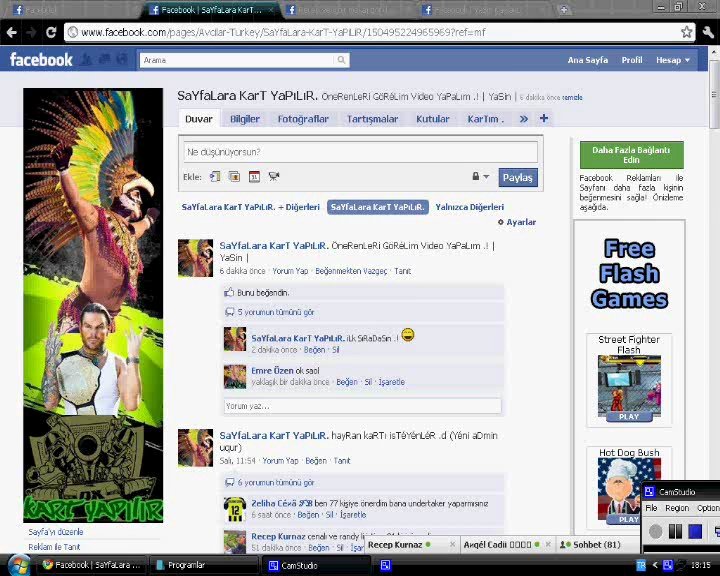This screenshot has height=576, width=720.
Task: Open Programlar window from the taskbar
Action: point(204,565)
